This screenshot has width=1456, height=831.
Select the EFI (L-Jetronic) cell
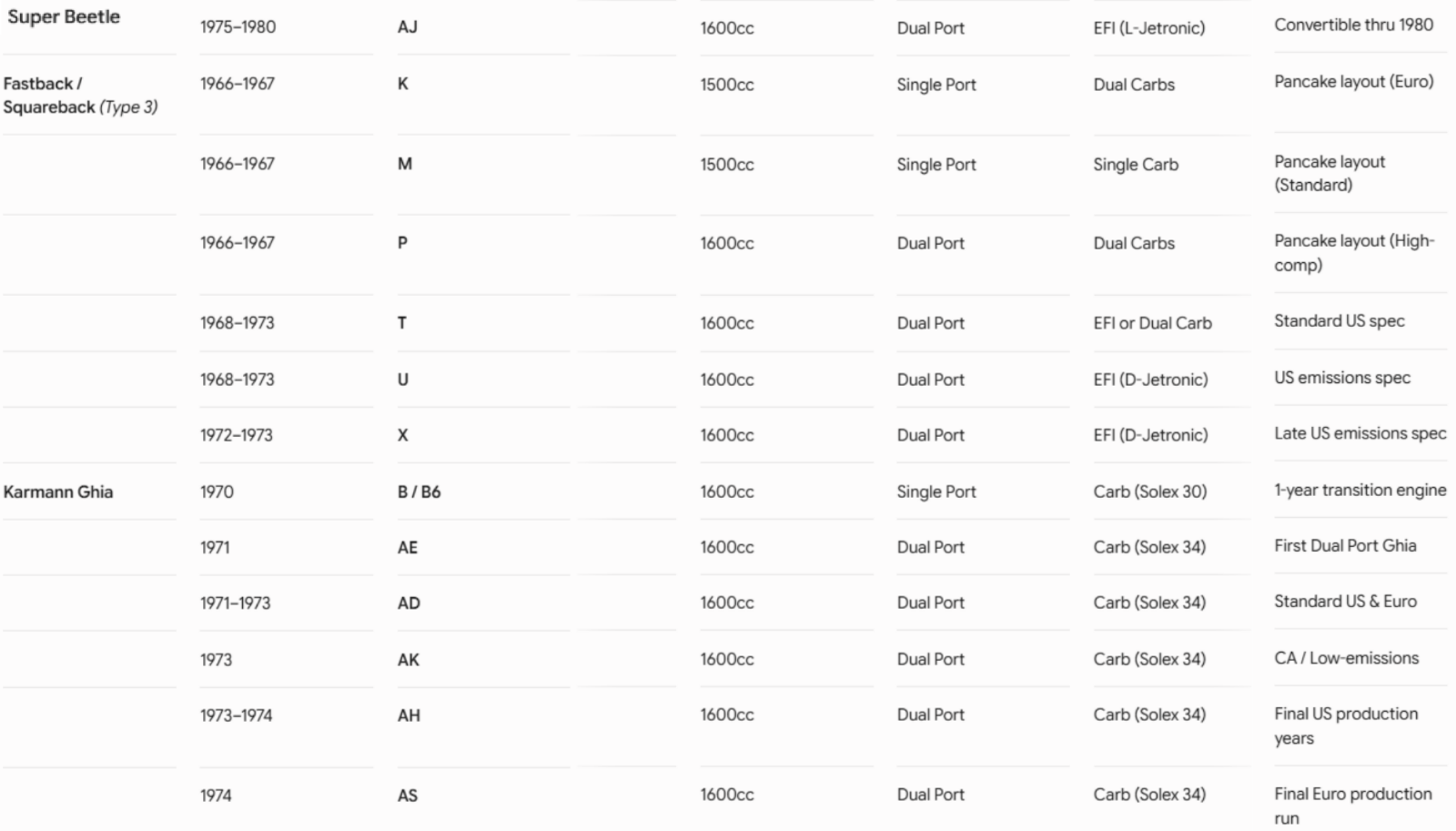point(1149,27)
